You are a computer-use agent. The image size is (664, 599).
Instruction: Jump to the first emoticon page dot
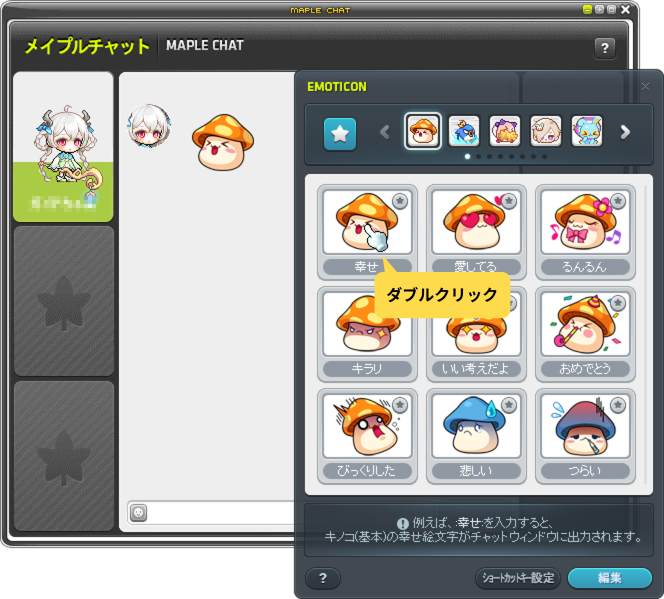pos(468,157)
